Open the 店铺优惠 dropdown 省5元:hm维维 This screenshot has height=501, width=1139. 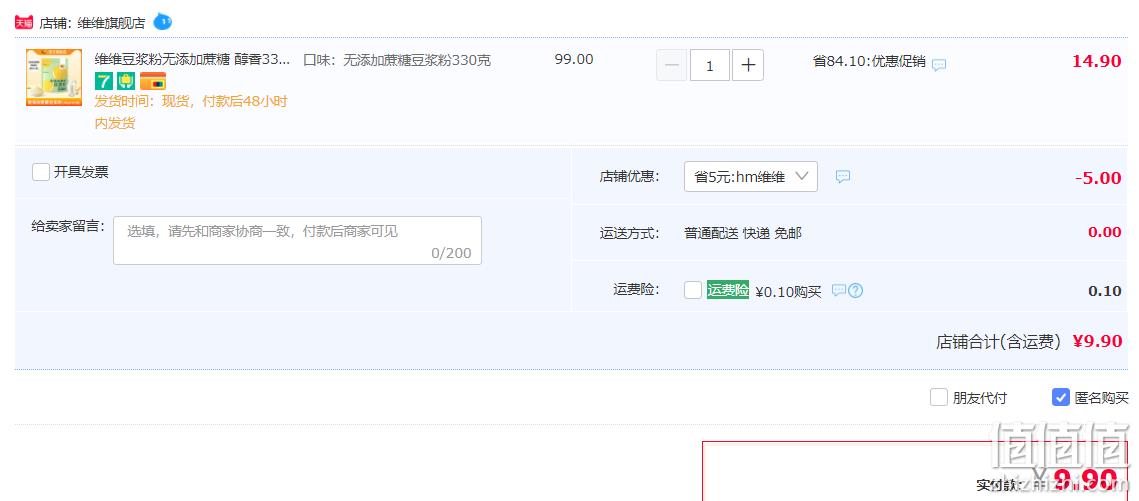[x=750, y=176]
